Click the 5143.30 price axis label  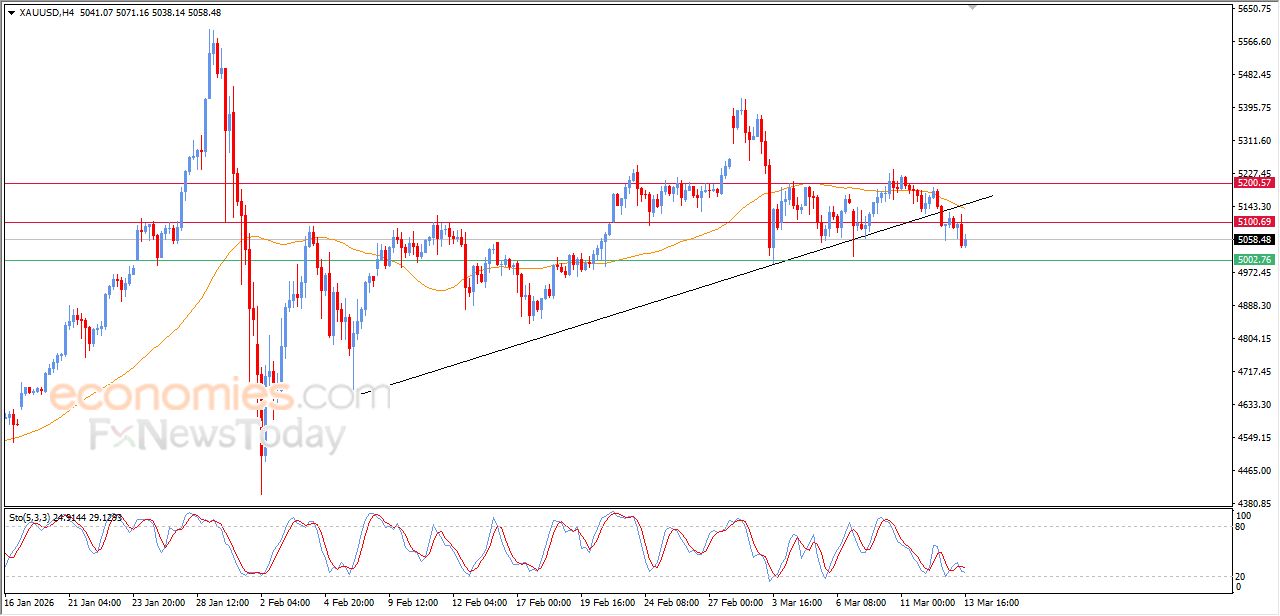(1254, 206)
